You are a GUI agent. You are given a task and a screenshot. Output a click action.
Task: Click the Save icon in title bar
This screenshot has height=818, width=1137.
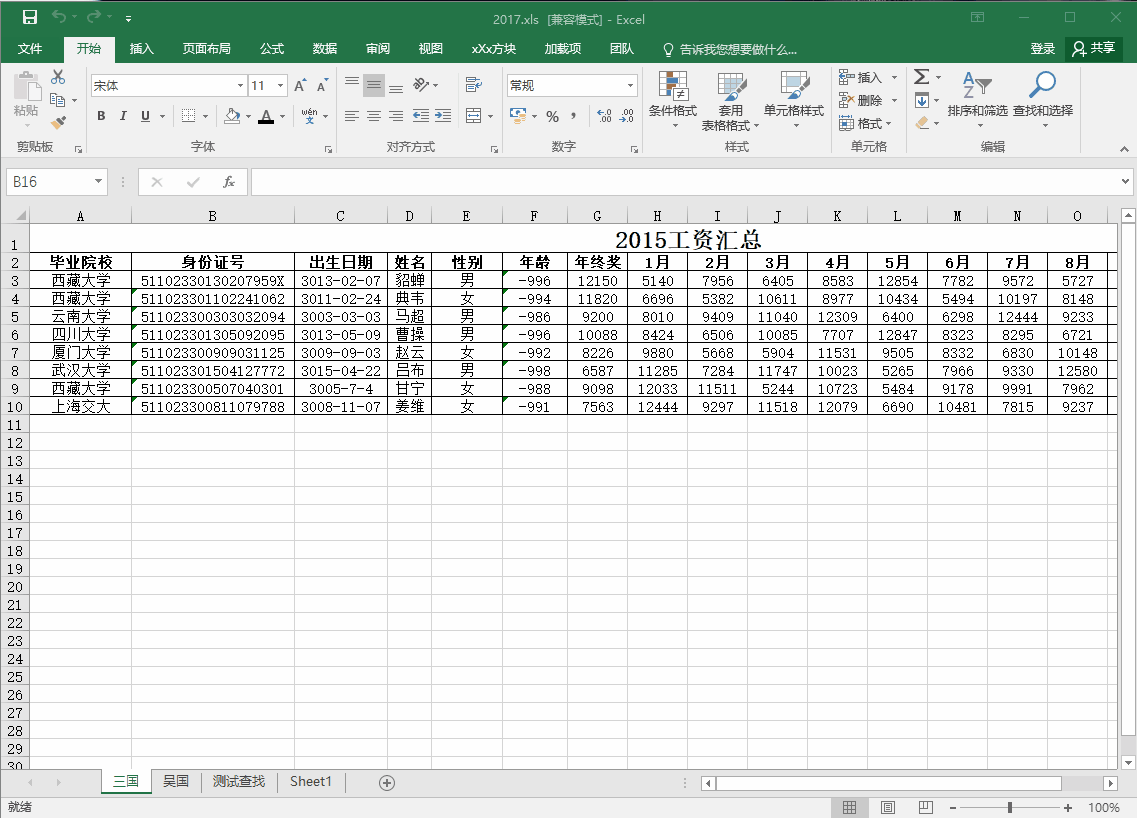click(x=30, y=17)
